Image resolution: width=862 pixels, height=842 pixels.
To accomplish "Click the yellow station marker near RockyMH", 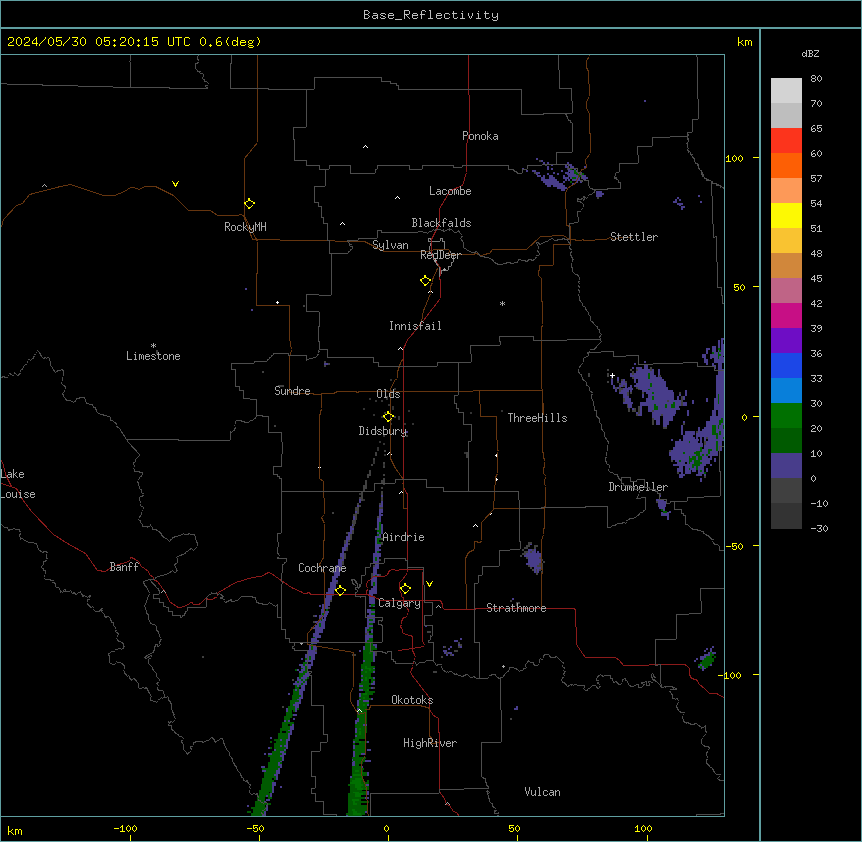I will [x=250, y=204].
